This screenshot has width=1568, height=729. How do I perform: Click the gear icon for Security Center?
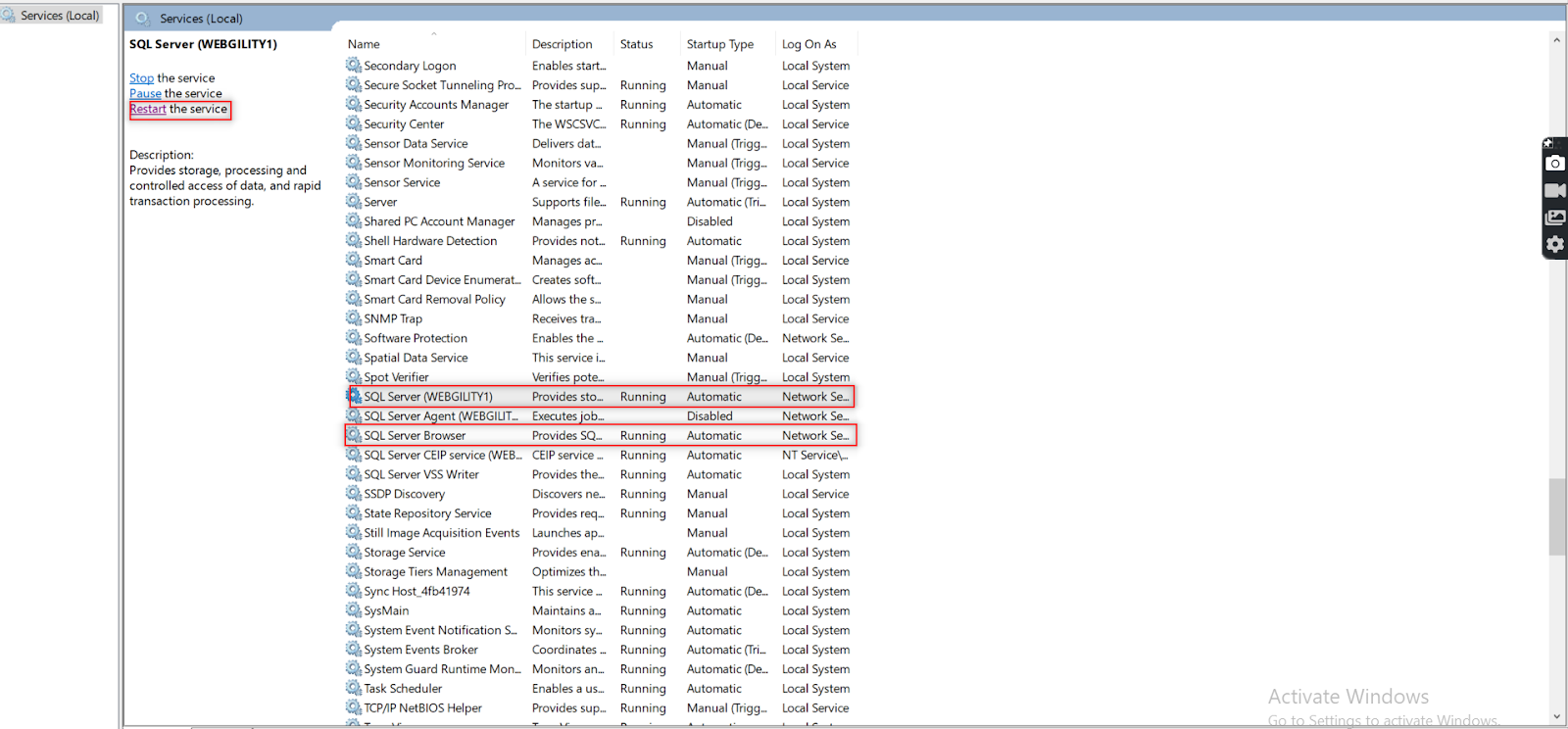click(x=354, y=123)
